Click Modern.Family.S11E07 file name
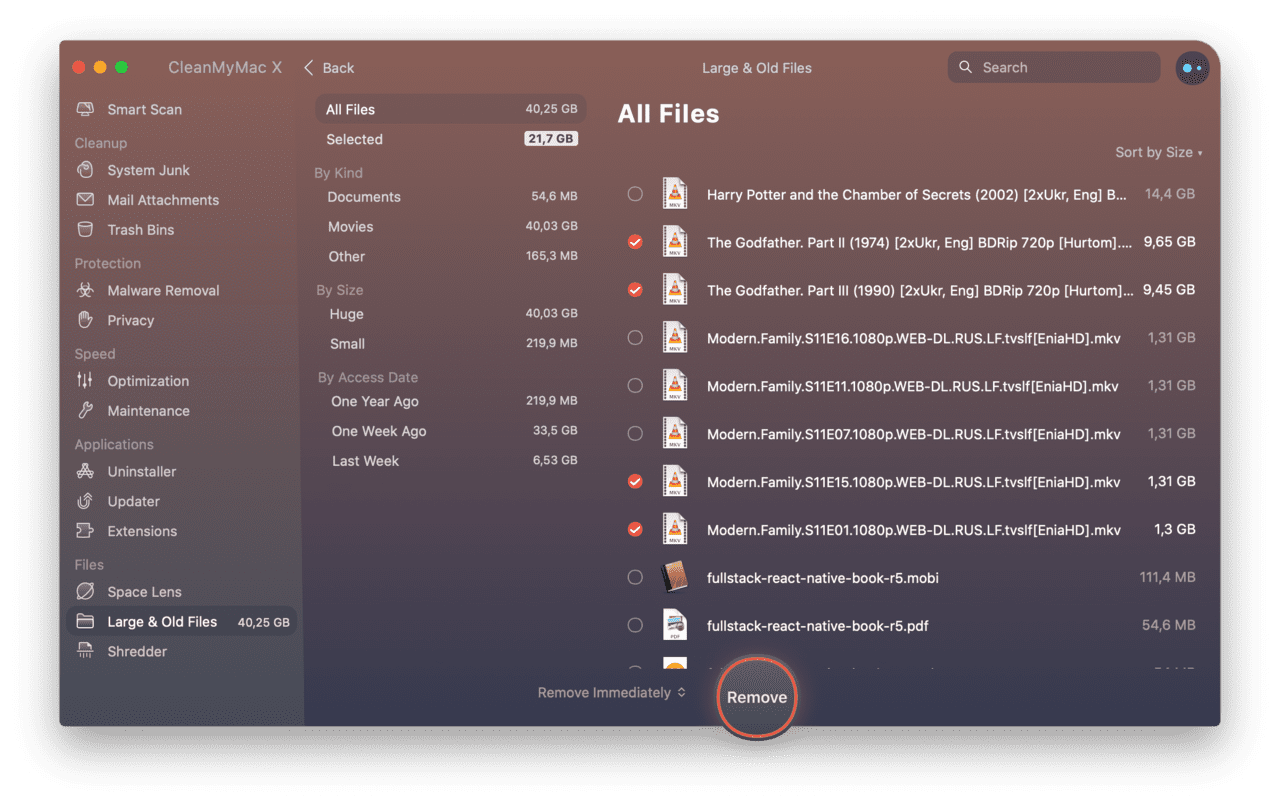The width and height of the screenshot is (1280, 805). 913,434
